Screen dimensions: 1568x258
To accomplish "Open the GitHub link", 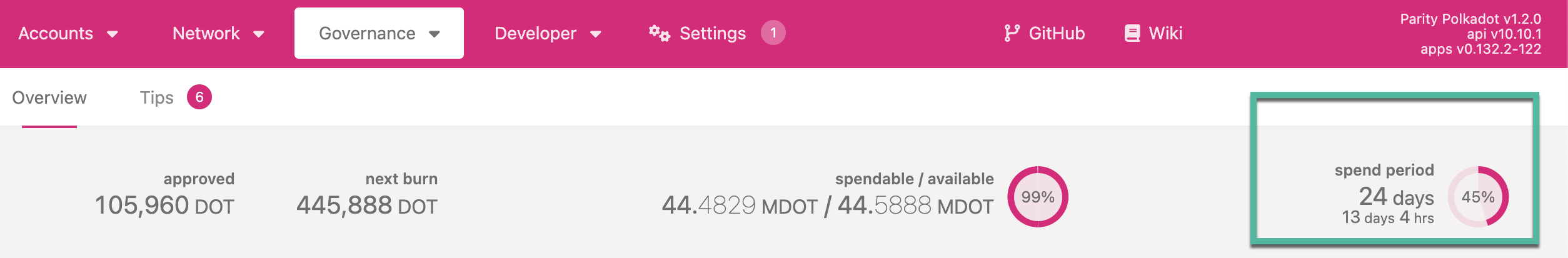I will 1057,34.
